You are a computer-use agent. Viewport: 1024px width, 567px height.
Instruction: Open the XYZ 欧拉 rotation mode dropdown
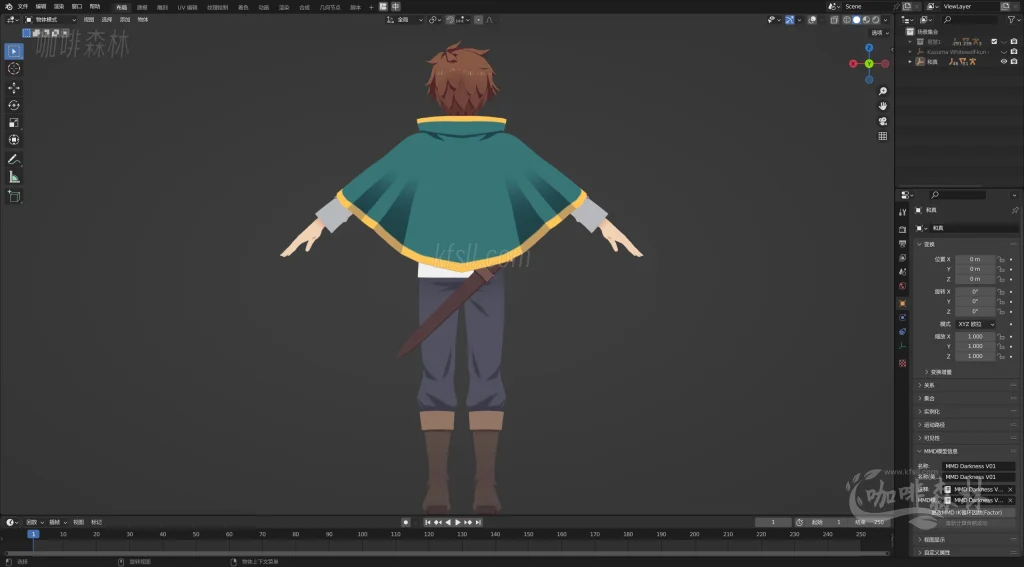975,324
